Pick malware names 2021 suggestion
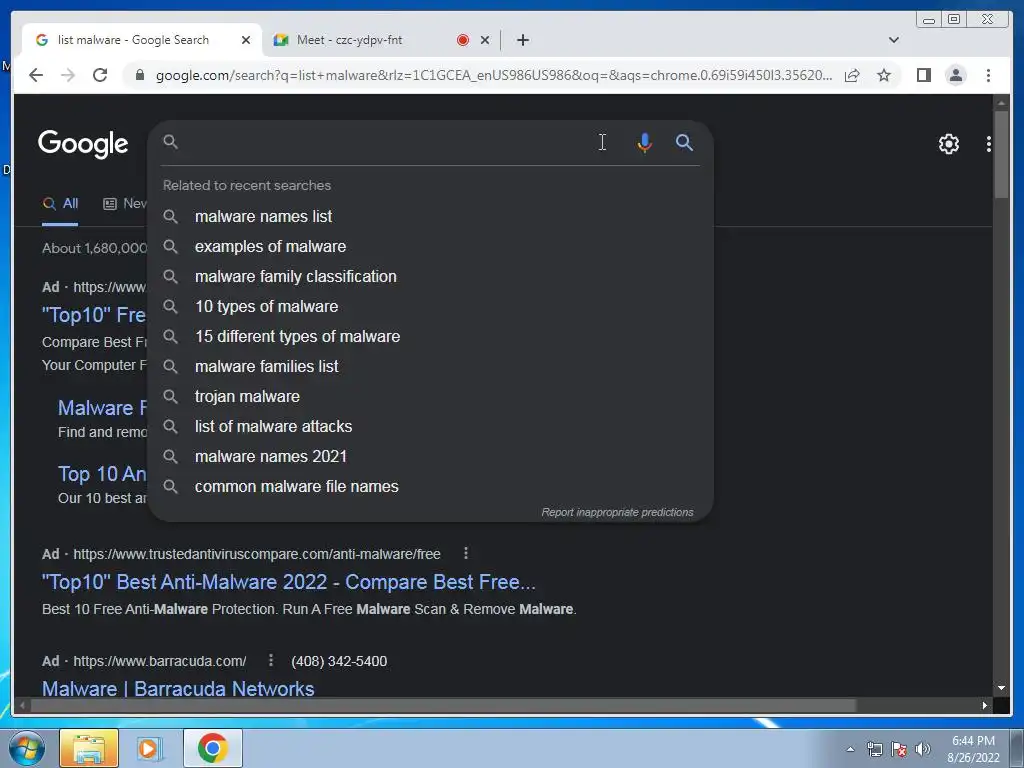1024x768 pixels. (430, 456)
